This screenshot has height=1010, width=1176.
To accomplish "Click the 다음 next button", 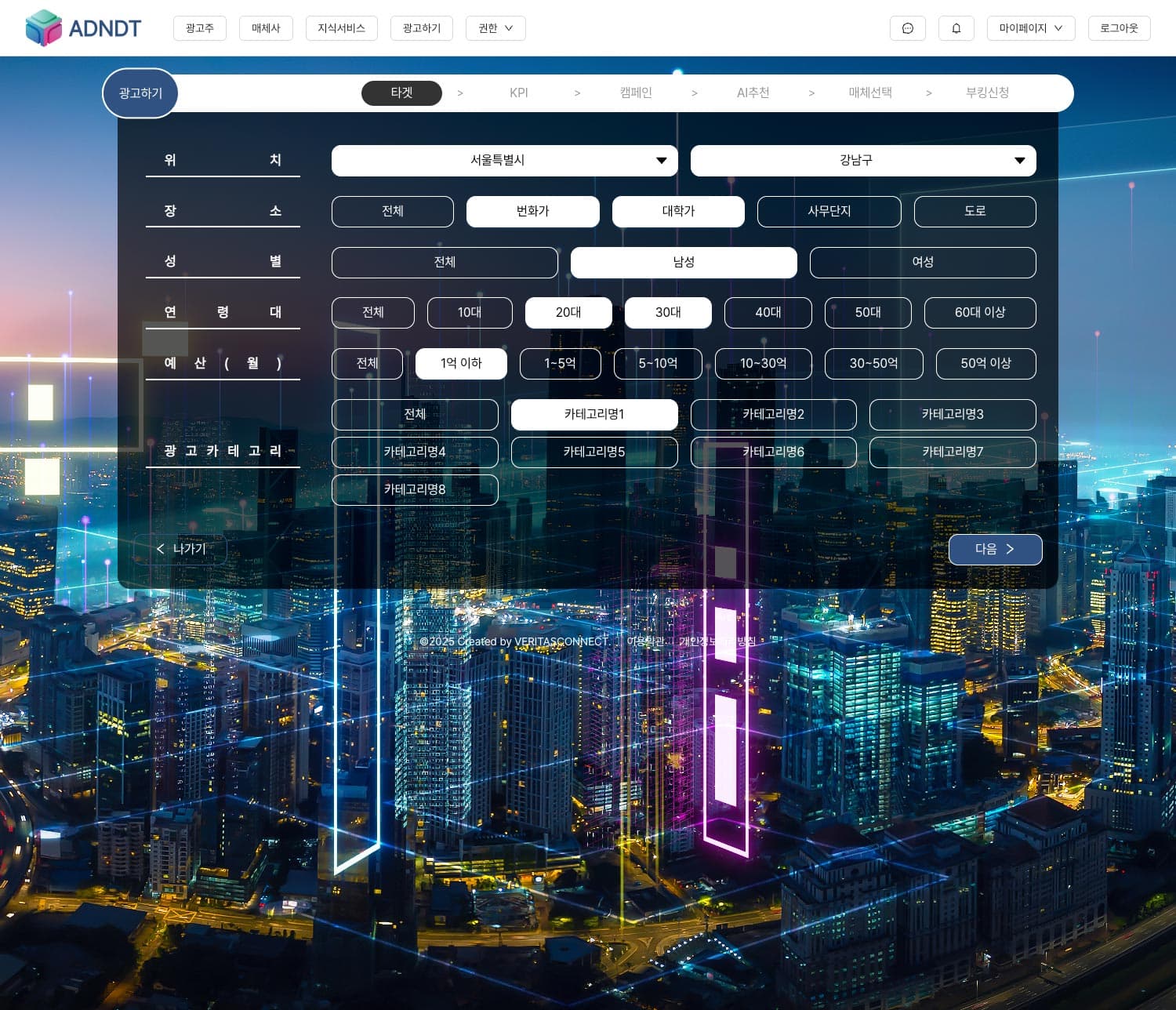I will pos(995,549).
